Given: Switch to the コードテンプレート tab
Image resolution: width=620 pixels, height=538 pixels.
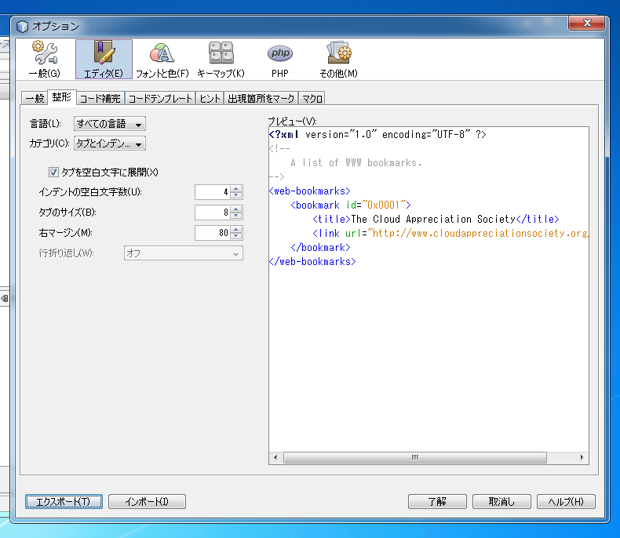Looking at the screenshot, I should coord(160,98).
